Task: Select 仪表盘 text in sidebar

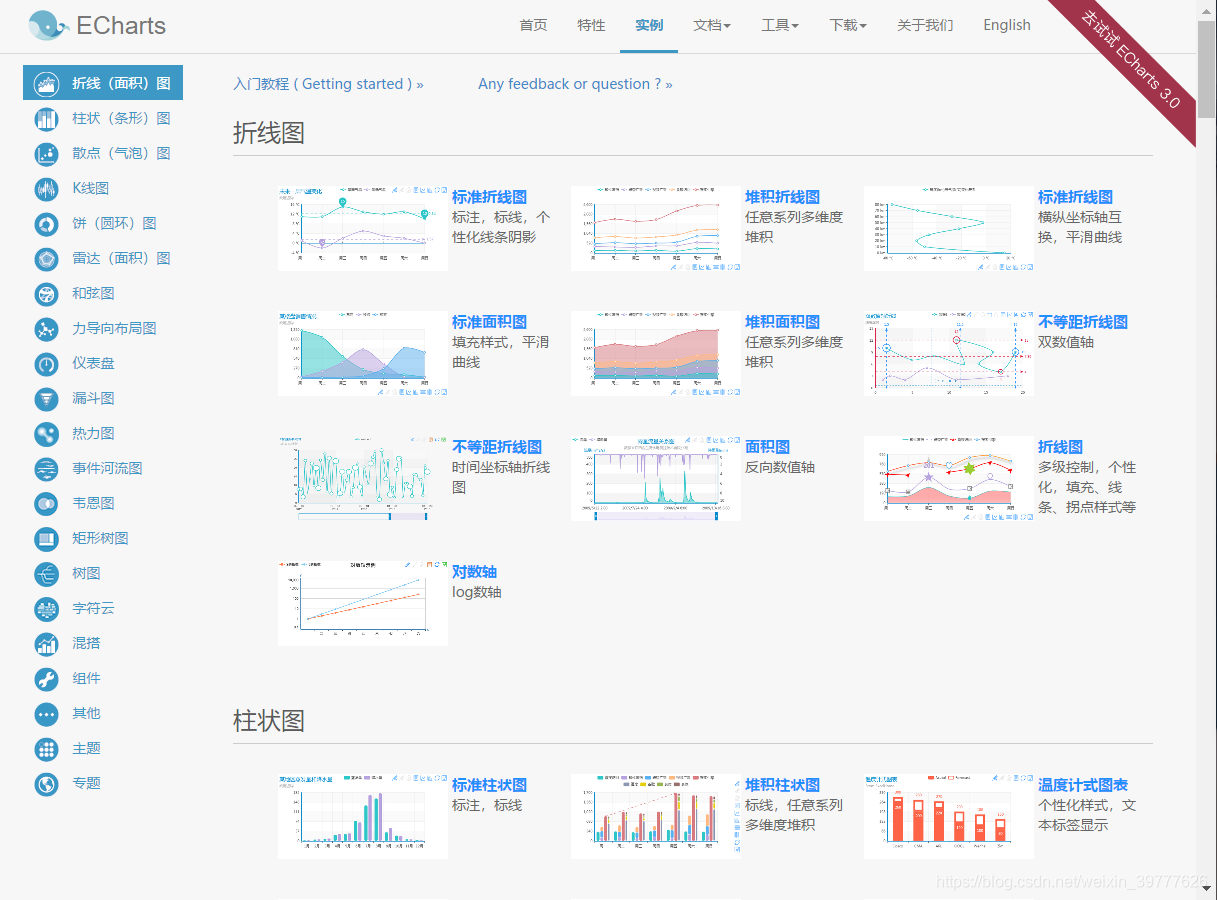Action: pos(93,364)
